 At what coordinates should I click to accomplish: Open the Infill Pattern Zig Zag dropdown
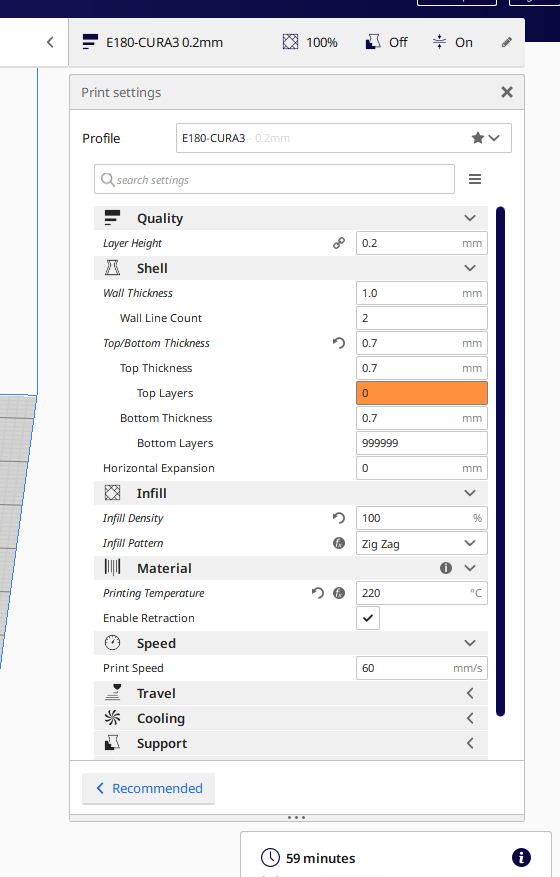click(422, 543)
